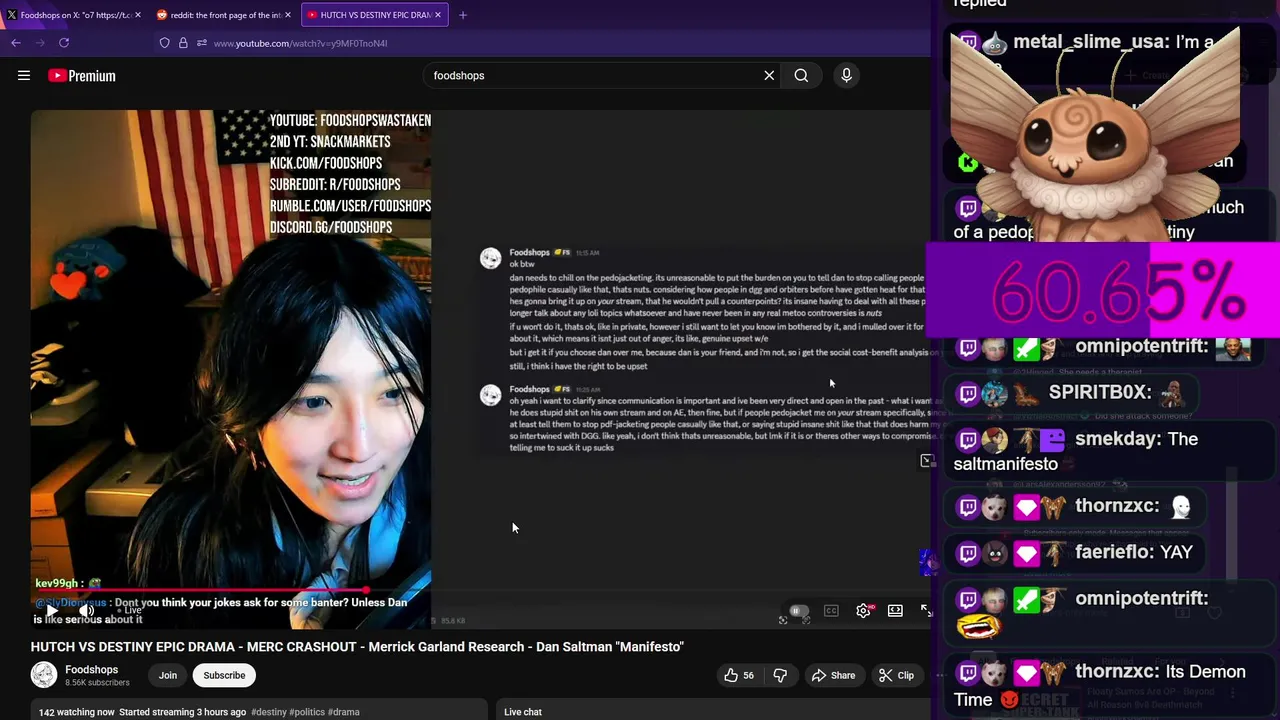
Task: Open a new browser tab
Action: point(462,15)
